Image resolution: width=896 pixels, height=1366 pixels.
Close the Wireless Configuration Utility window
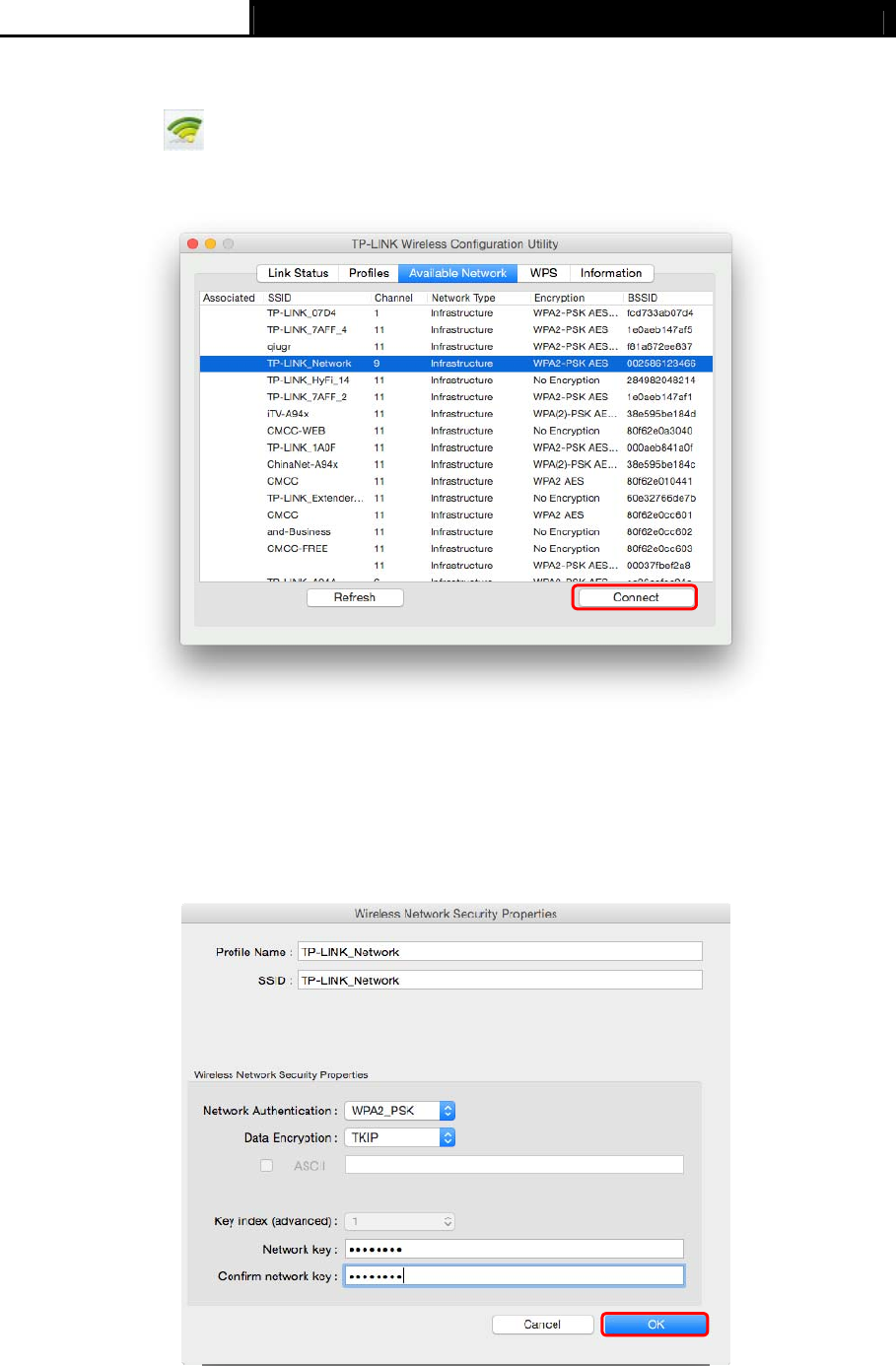point(193,243)
